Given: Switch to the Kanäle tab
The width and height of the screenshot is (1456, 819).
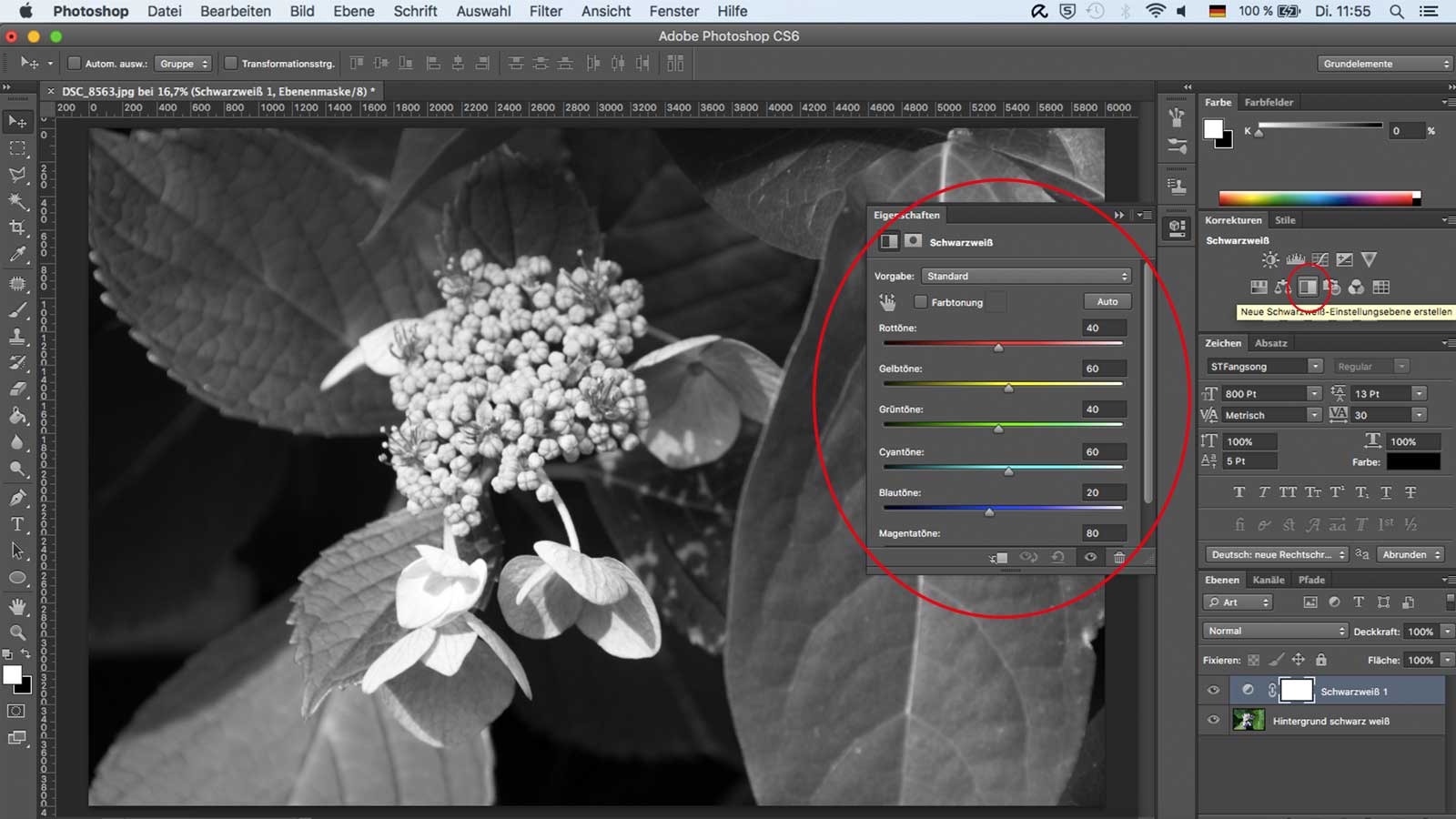Looking at the screenshot, I should point(1268,580).
